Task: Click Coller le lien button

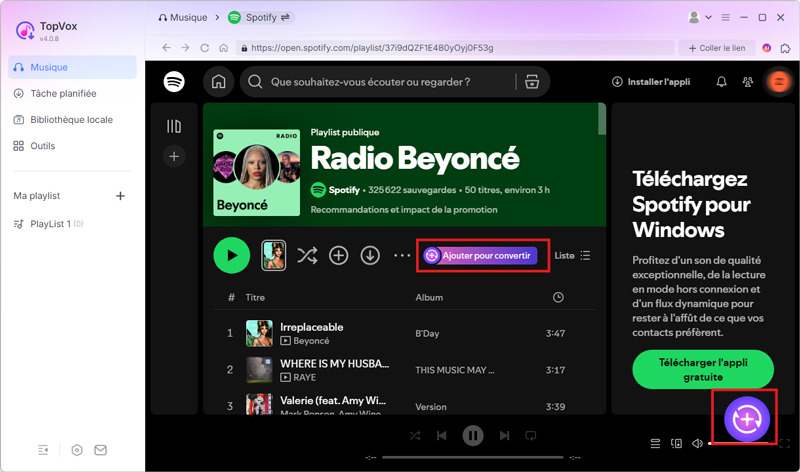Action: (717, 48)
